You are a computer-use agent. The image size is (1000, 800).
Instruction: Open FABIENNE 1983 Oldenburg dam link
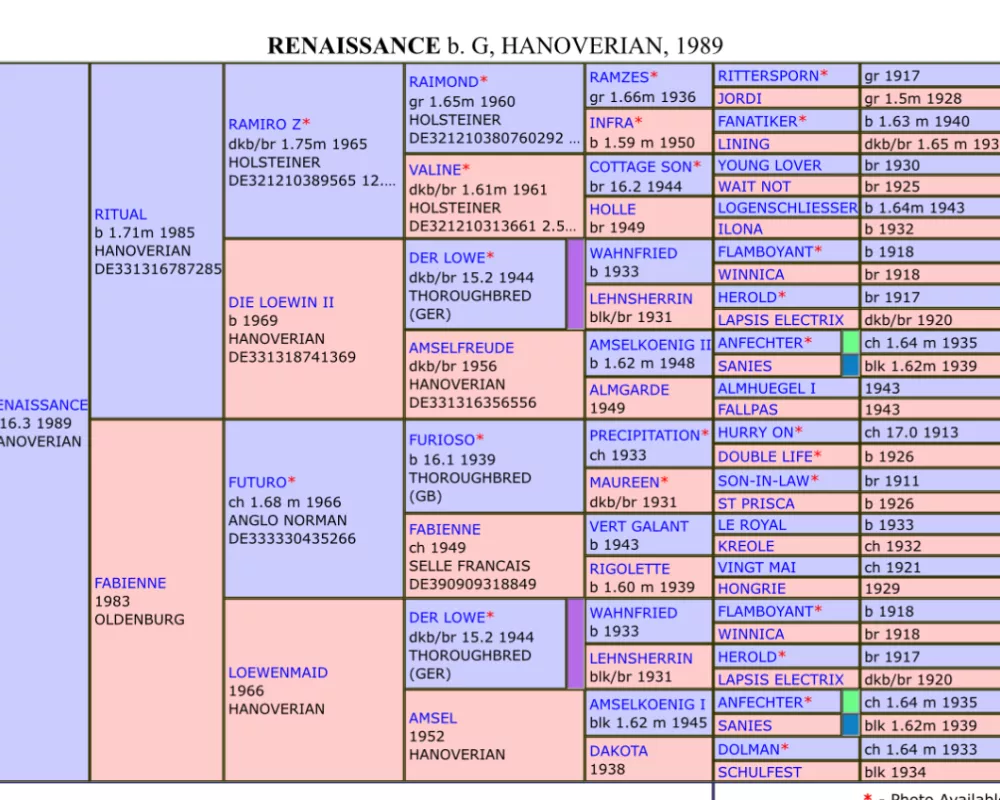[130, 583]
